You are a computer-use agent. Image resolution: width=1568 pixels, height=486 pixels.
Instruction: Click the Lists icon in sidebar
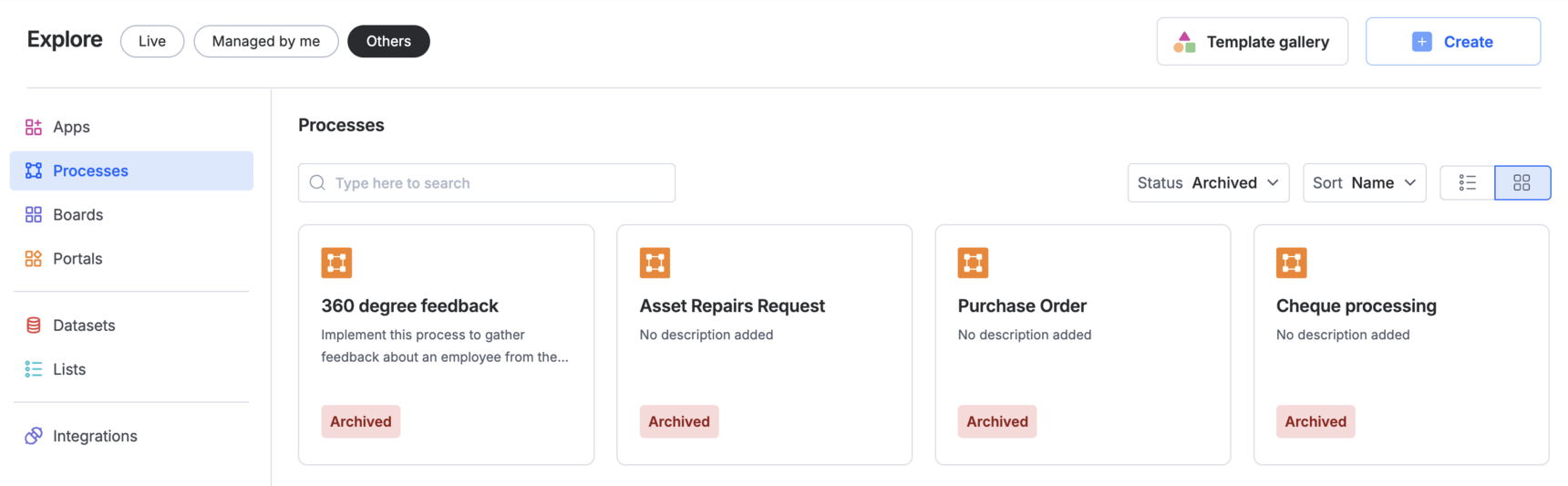pos(34,369)
